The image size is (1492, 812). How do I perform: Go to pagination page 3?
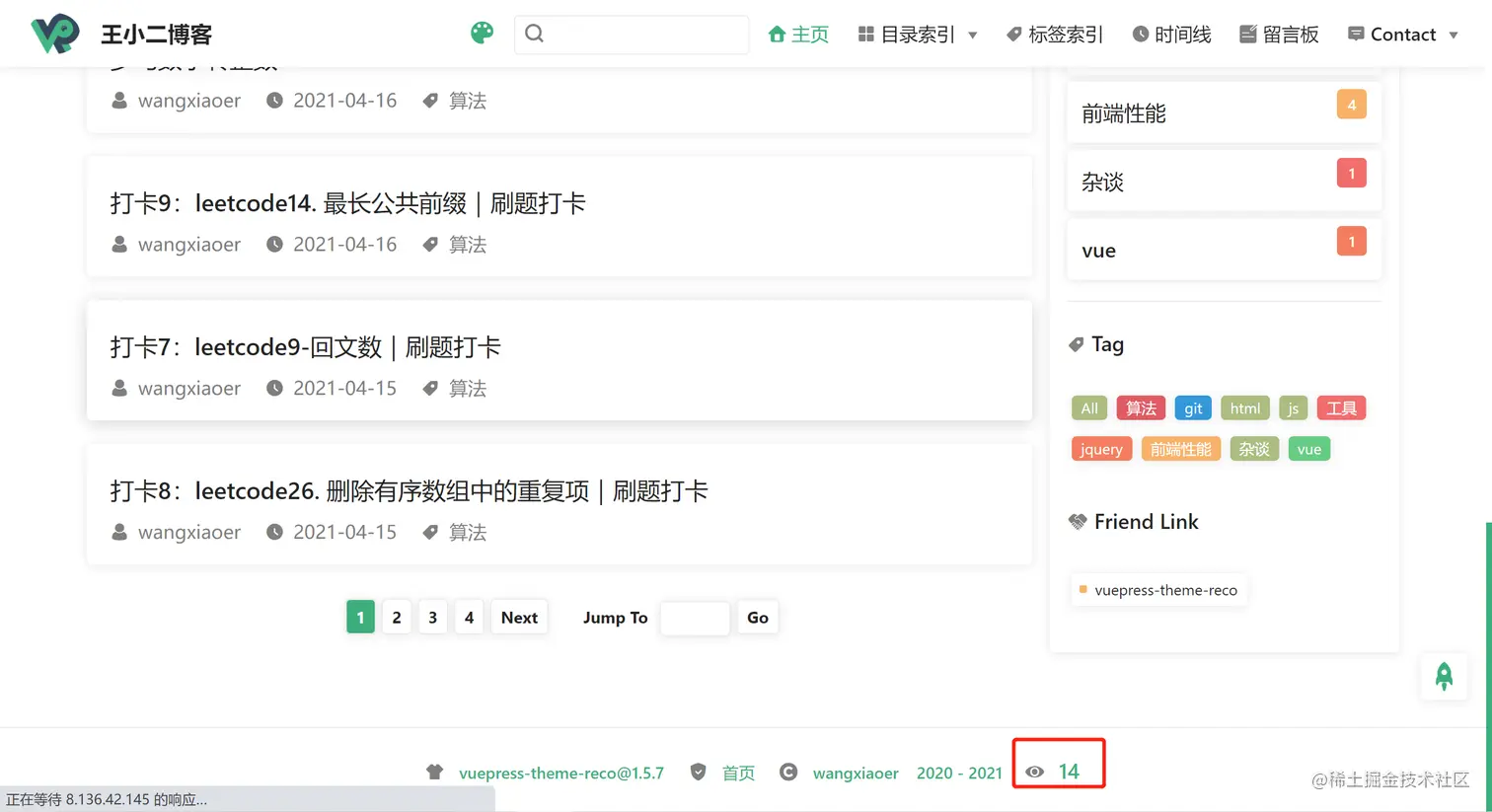pyautogui.click(x=432, y=618)
